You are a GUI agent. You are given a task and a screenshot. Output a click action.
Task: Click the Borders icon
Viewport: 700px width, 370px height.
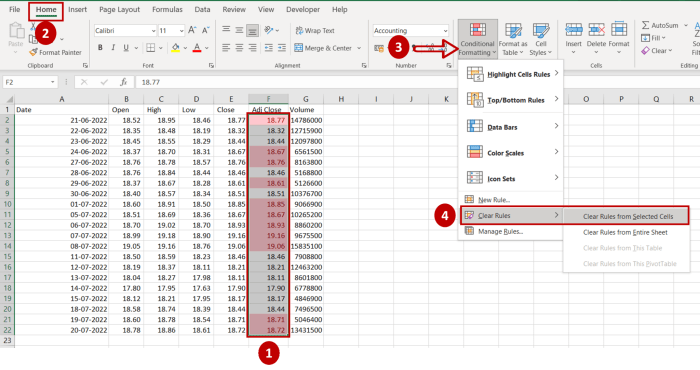click(x=151, y=48)
